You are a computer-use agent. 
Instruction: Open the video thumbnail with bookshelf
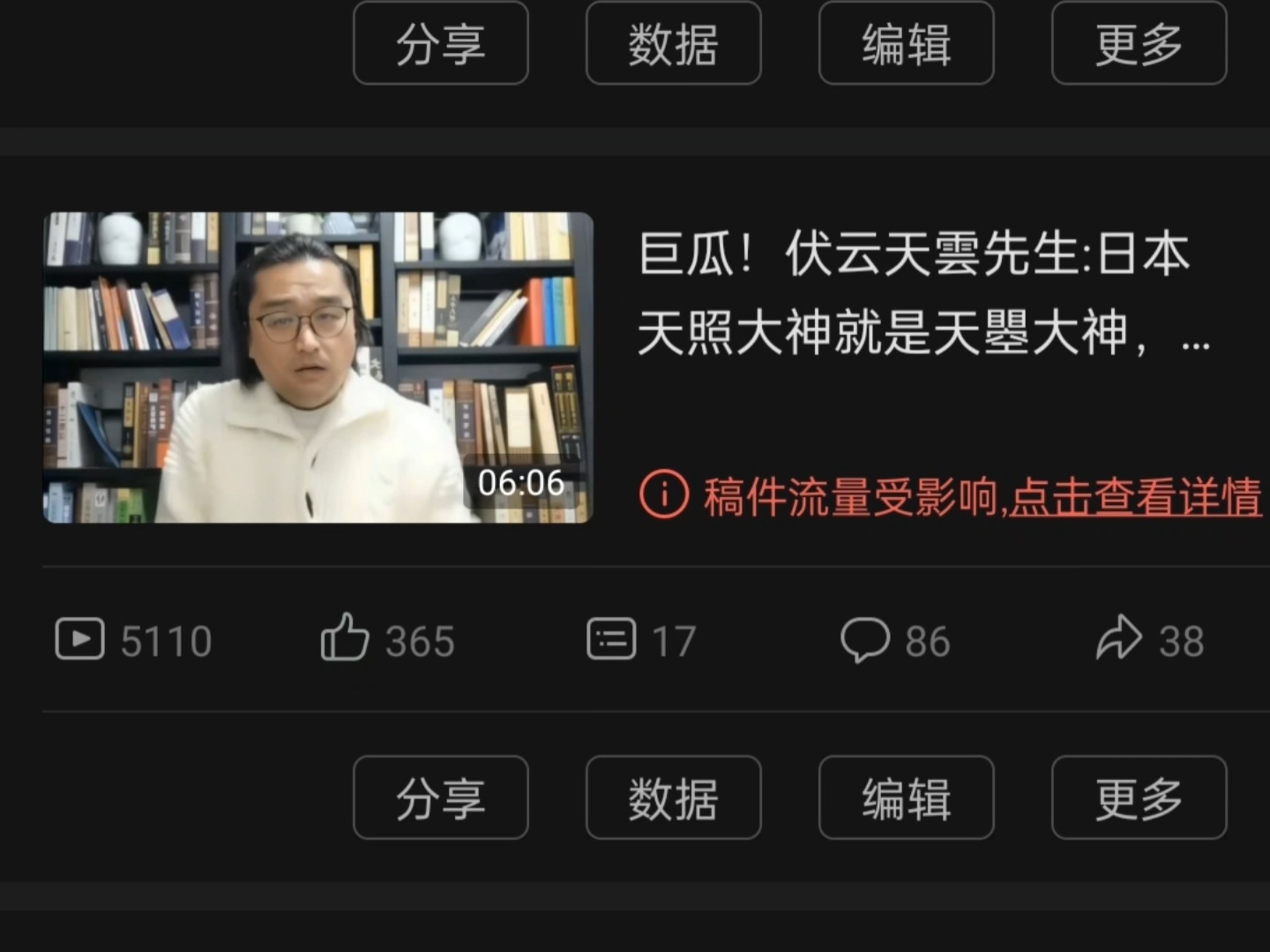pos(318,368)
